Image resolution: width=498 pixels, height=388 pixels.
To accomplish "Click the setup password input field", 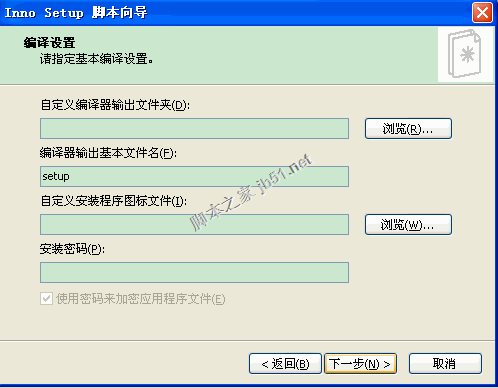I will click(x=194, y=272).
